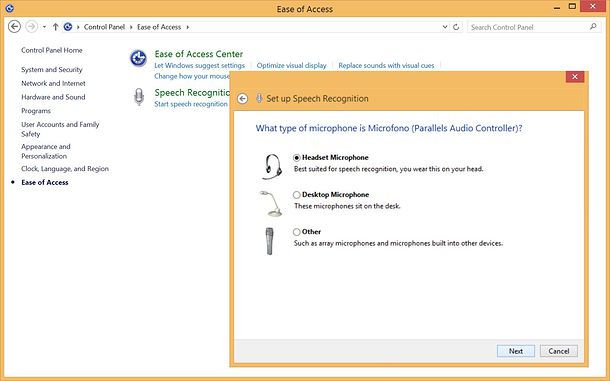Go back in Speech Recognition wizard
This screenshot has height=381, width=610.
click(242, 98)
